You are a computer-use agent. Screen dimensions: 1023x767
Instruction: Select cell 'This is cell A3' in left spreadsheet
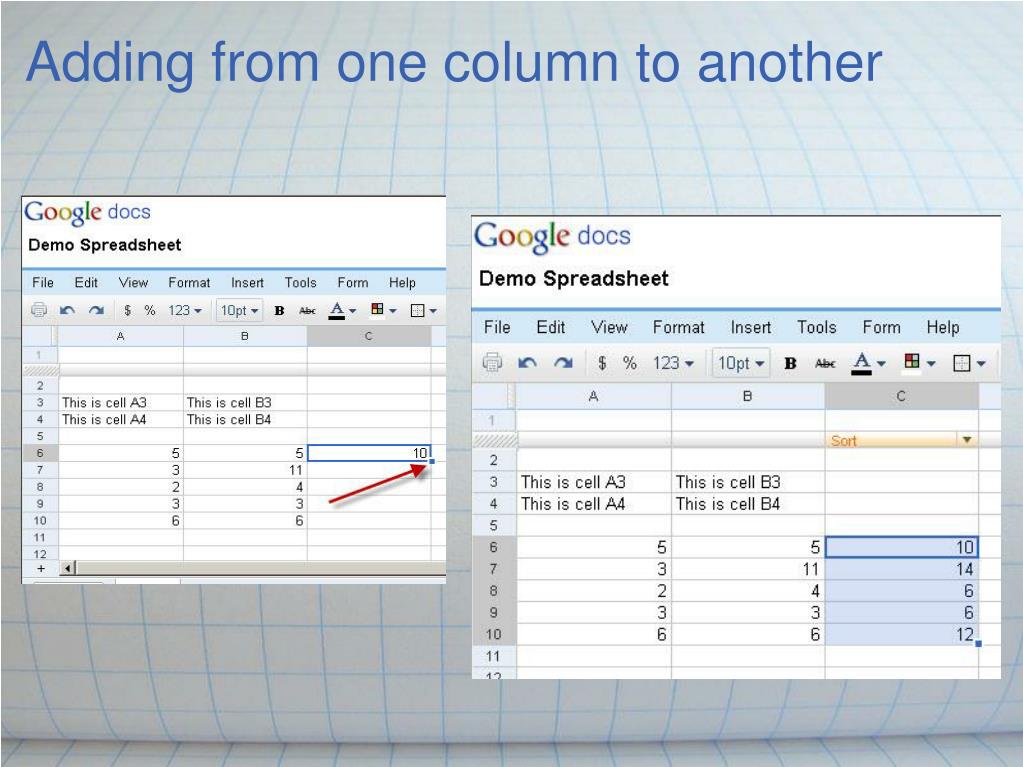tap(121, 402)
